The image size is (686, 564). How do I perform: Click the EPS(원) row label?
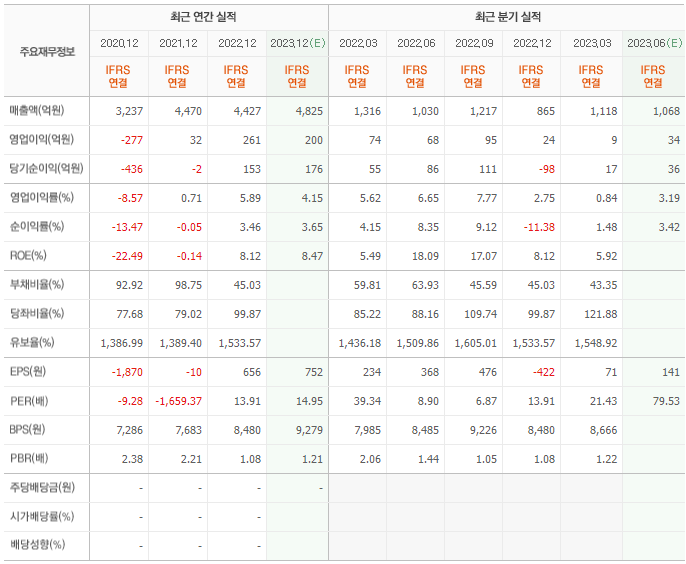pyautogui.click(x=28, y=372)
